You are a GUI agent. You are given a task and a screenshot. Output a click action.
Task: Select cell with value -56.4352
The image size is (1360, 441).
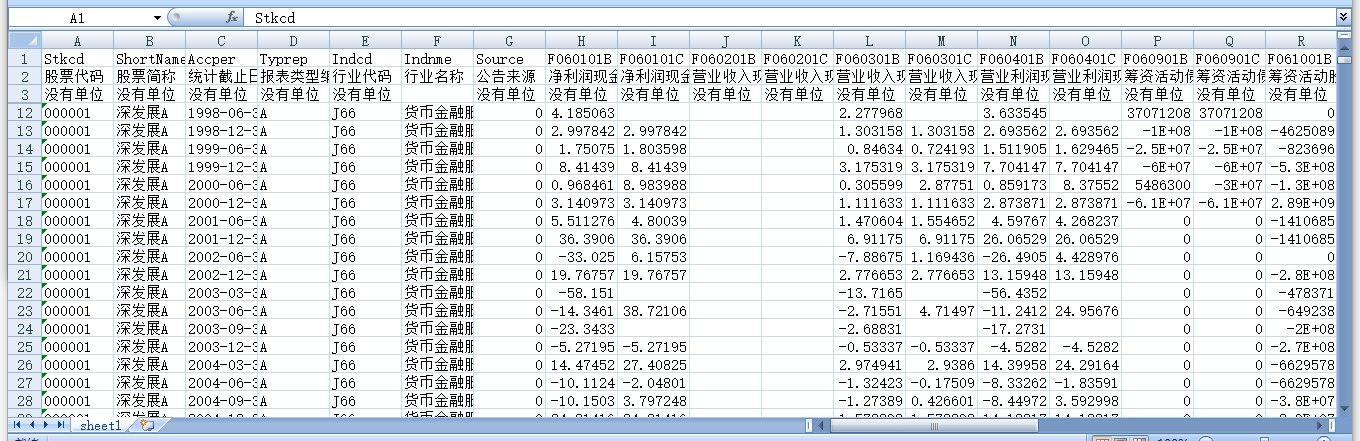1013,293
